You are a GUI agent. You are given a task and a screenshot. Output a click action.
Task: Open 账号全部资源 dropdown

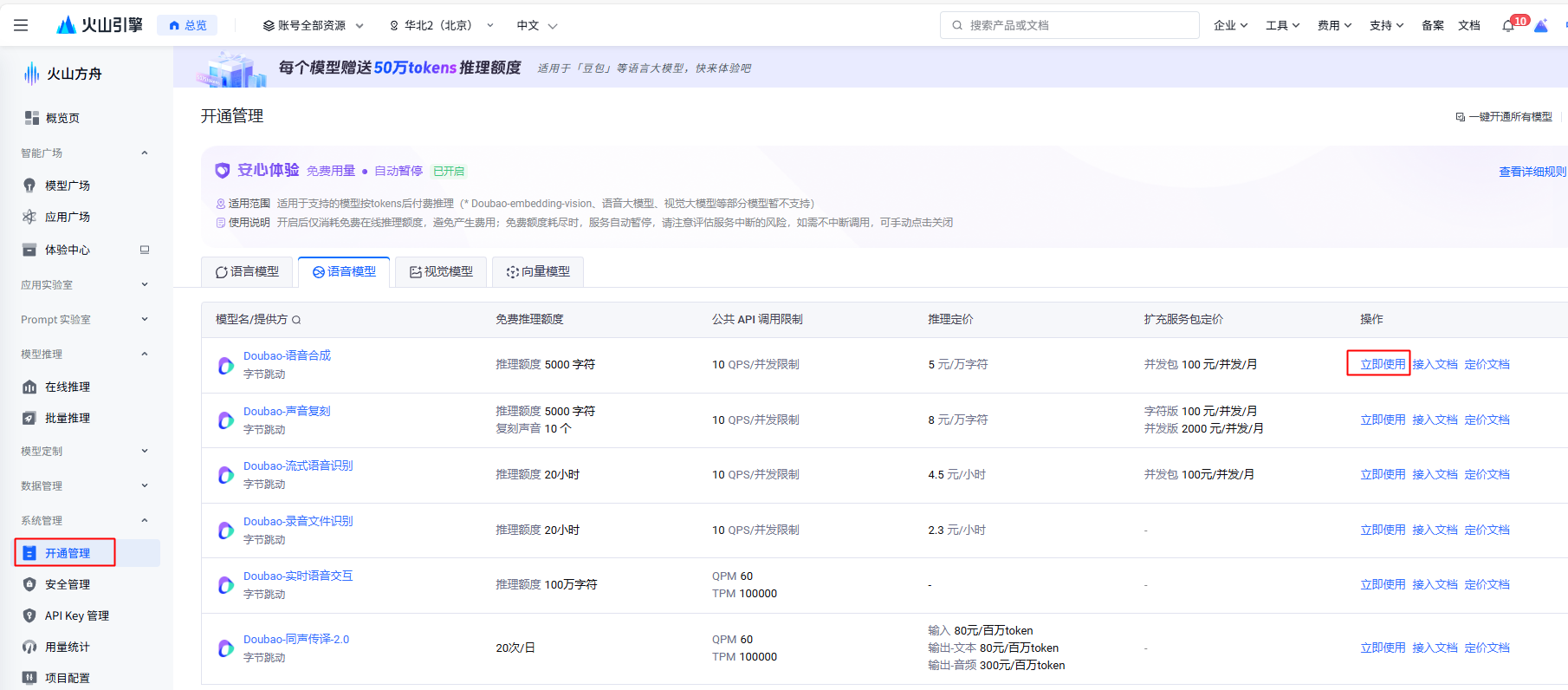pos(314,25)
